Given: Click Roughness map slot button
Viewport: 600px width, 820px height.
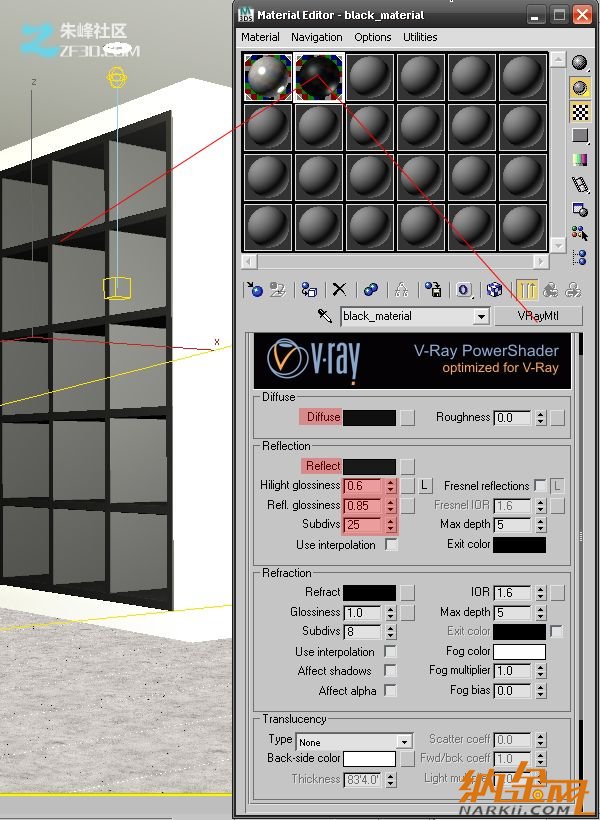Looking at the screenshot, I should (558, 417).
